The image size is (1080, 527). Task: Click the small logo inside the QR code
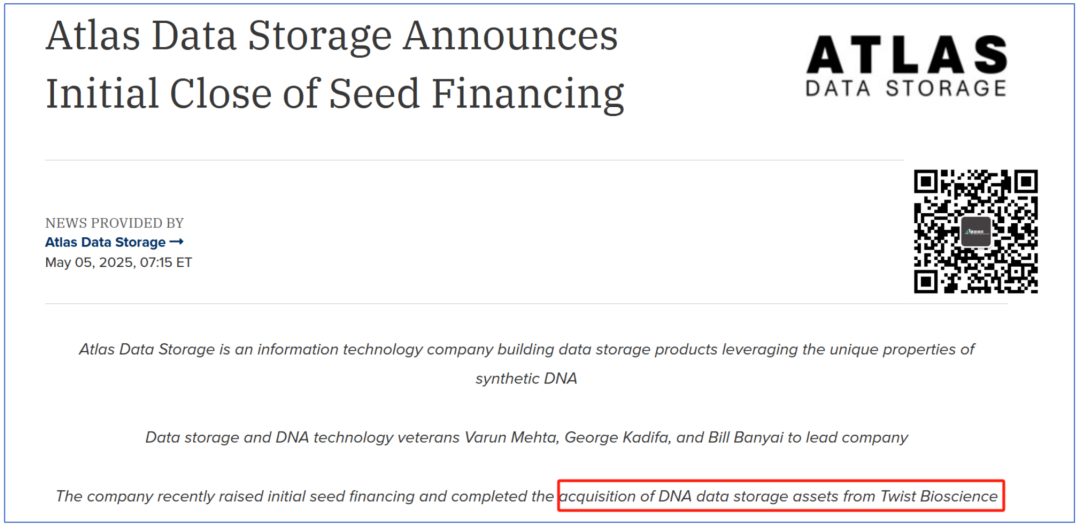[976, 232]
